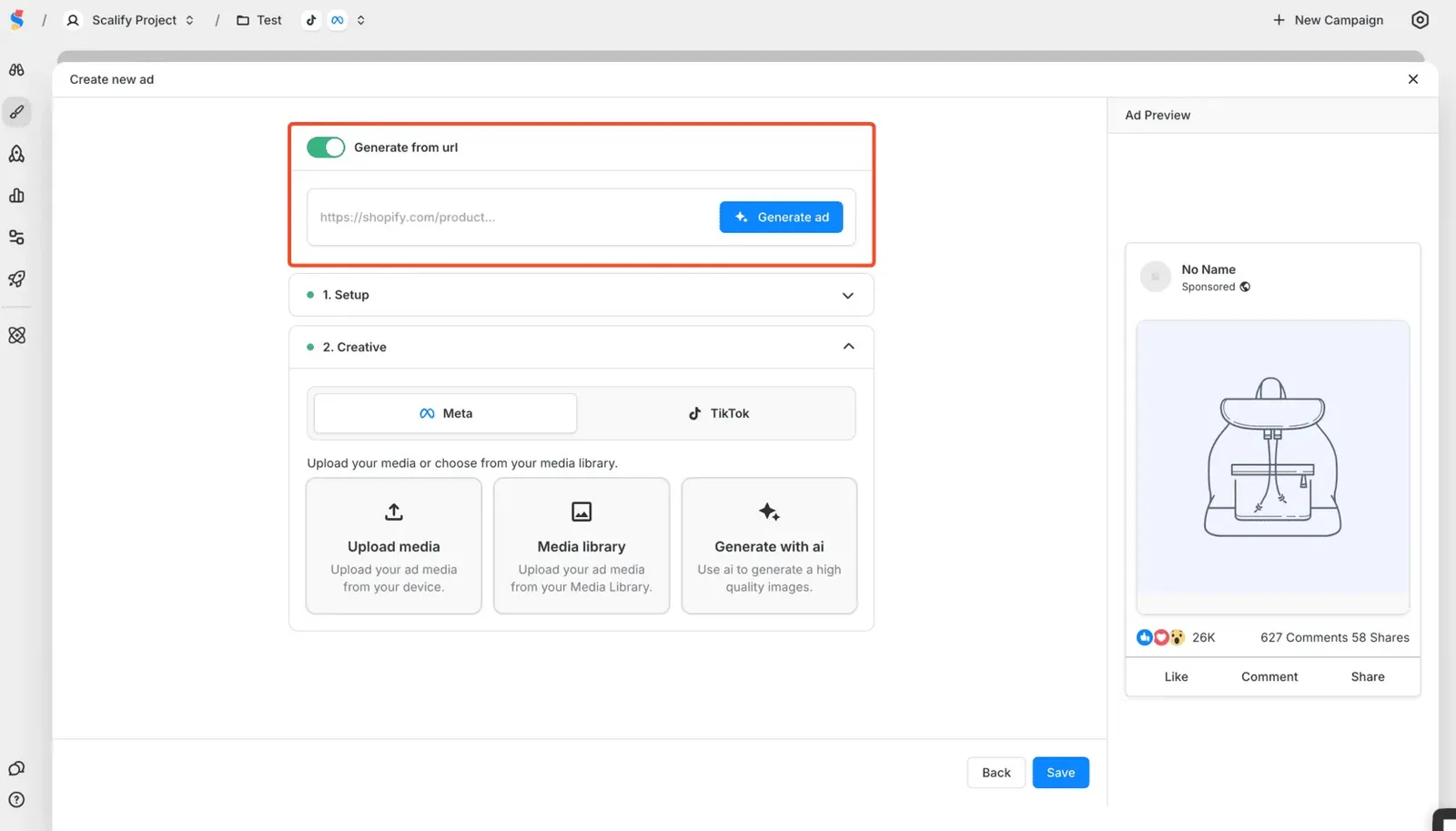Click the Shopify product URL input field
Image resolution: width=1456 pixels, height=831 pixels.
tap(500, 217)
